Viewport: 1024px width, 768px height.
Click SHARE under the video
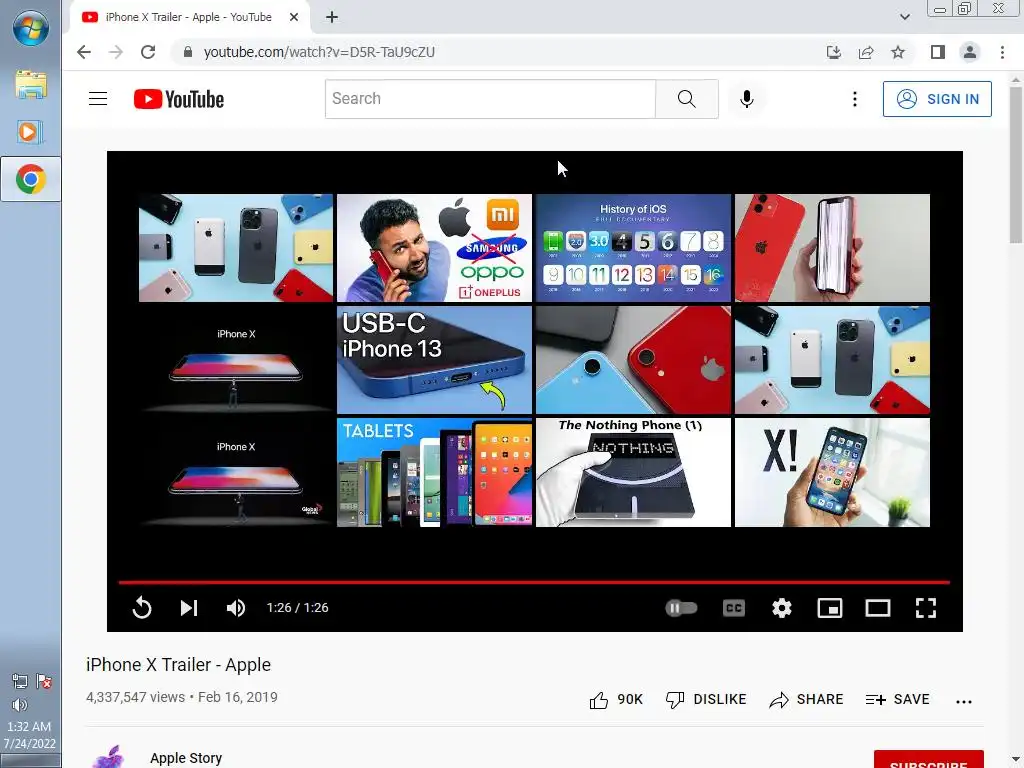tap(806, 699)
